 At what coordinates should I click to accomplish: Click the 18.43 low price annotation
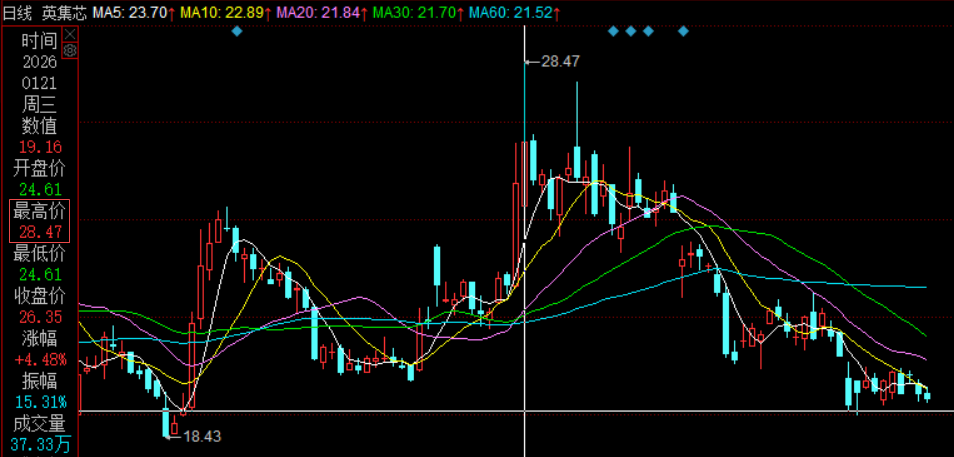coord(198,435)
